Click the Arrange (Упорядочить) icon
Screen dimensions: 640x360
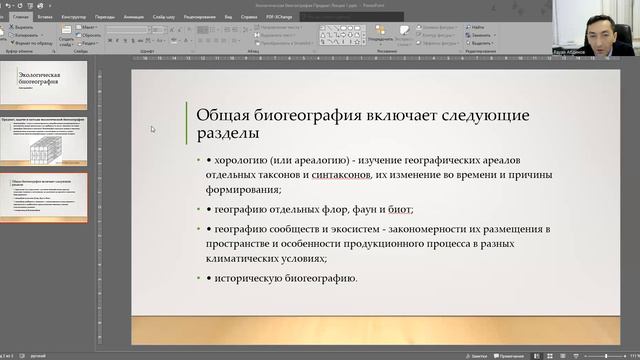tap(380, 34)
